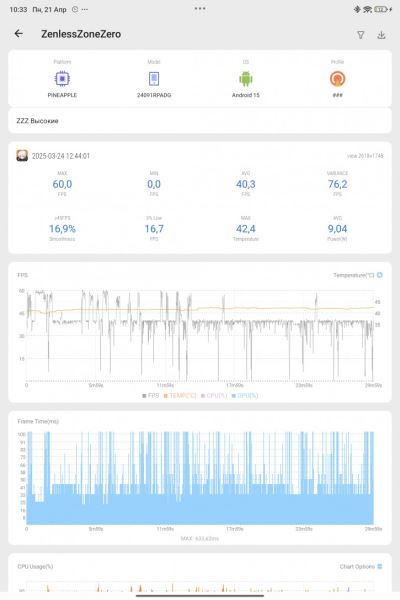Viewport: 400px width, 600px height.
Task: Open Temperature(°C) chart settings gear
Action: (x=380, y=275)
